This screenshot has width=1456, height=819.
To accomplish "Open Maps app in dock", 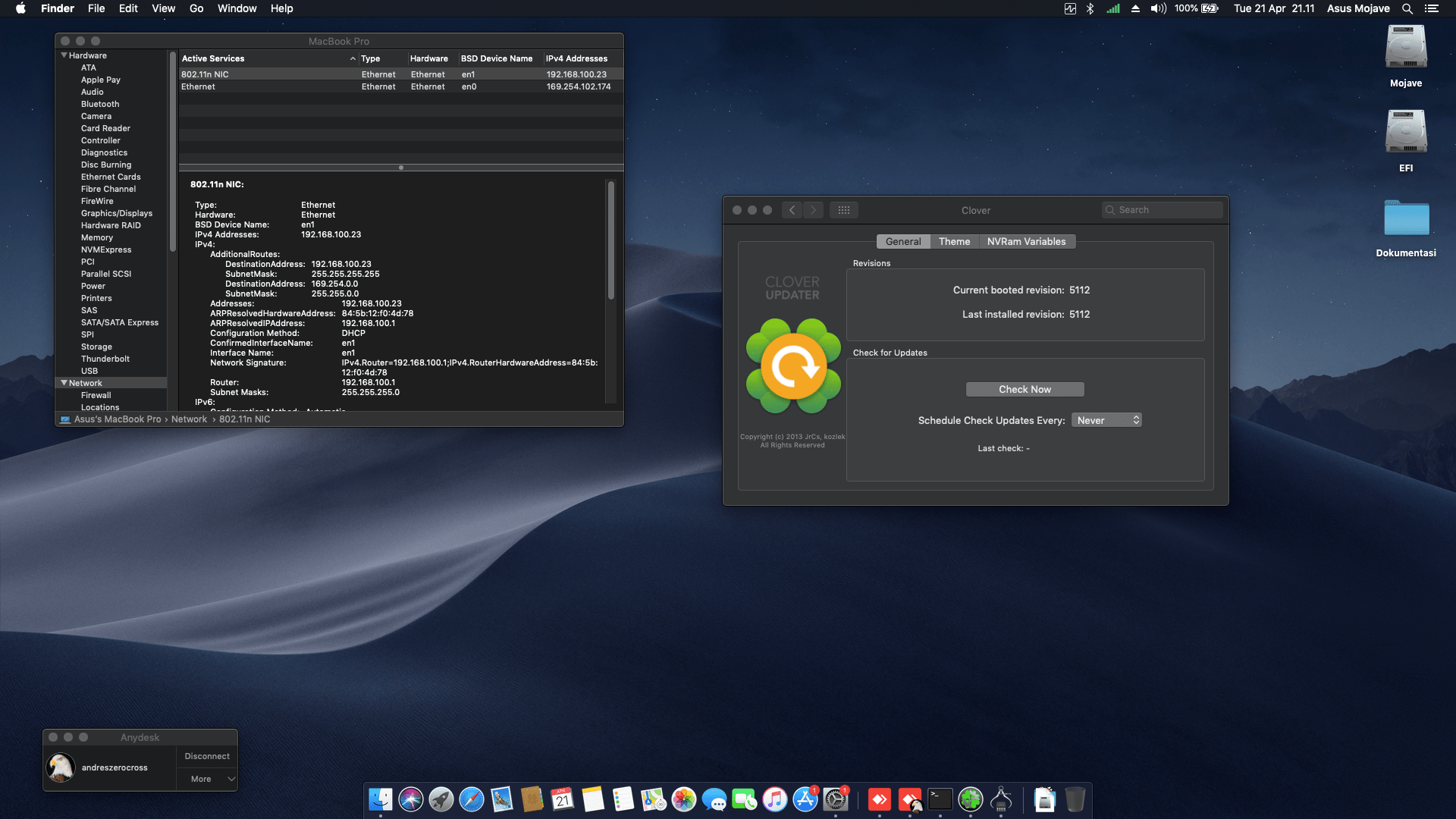I will point(654,799).
